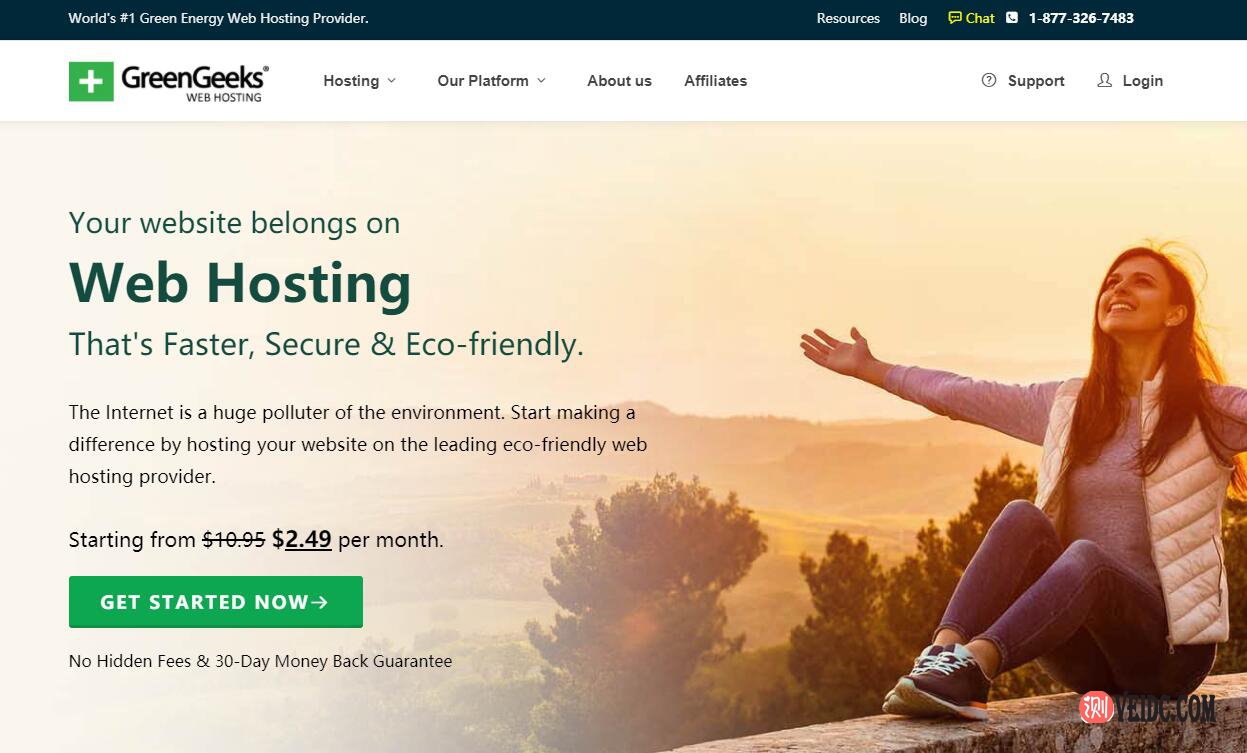This screenshot has height=753, width=1247.
Task: Click the Login user icon
Action: [x=1104, y=80]
